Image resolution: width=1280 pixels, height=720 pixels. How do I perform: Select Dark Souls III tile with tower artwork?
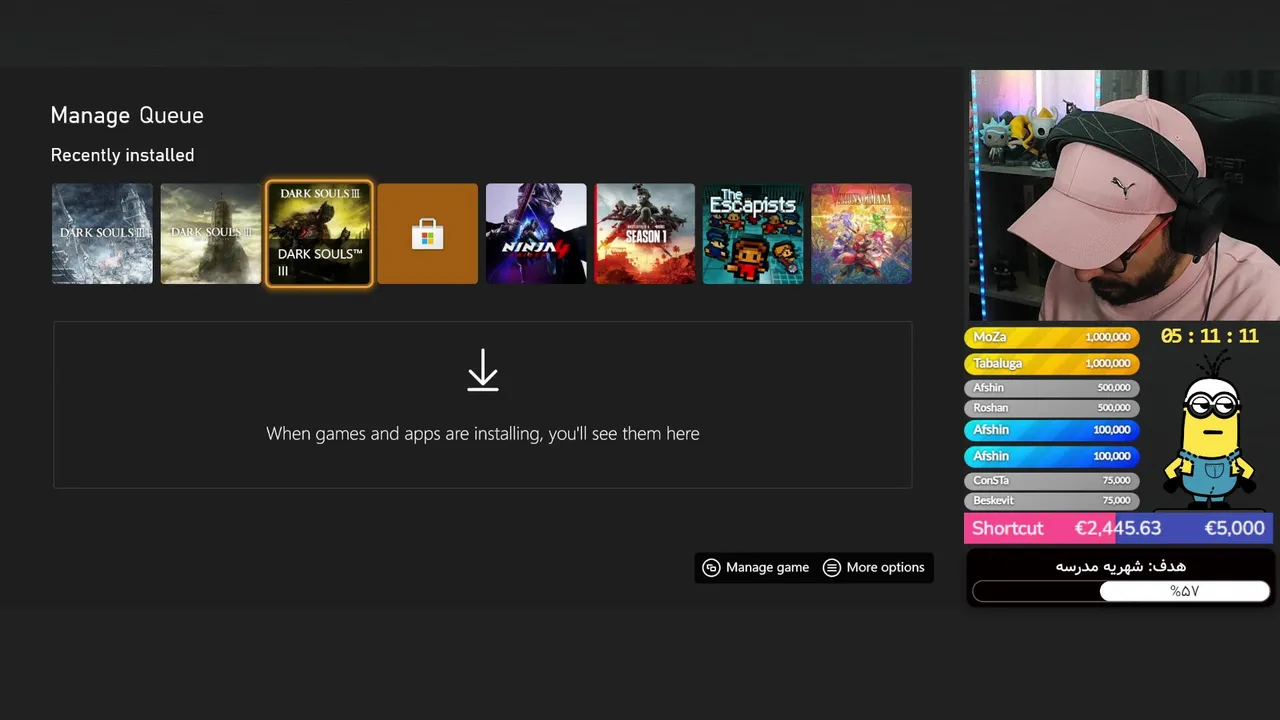211,234
